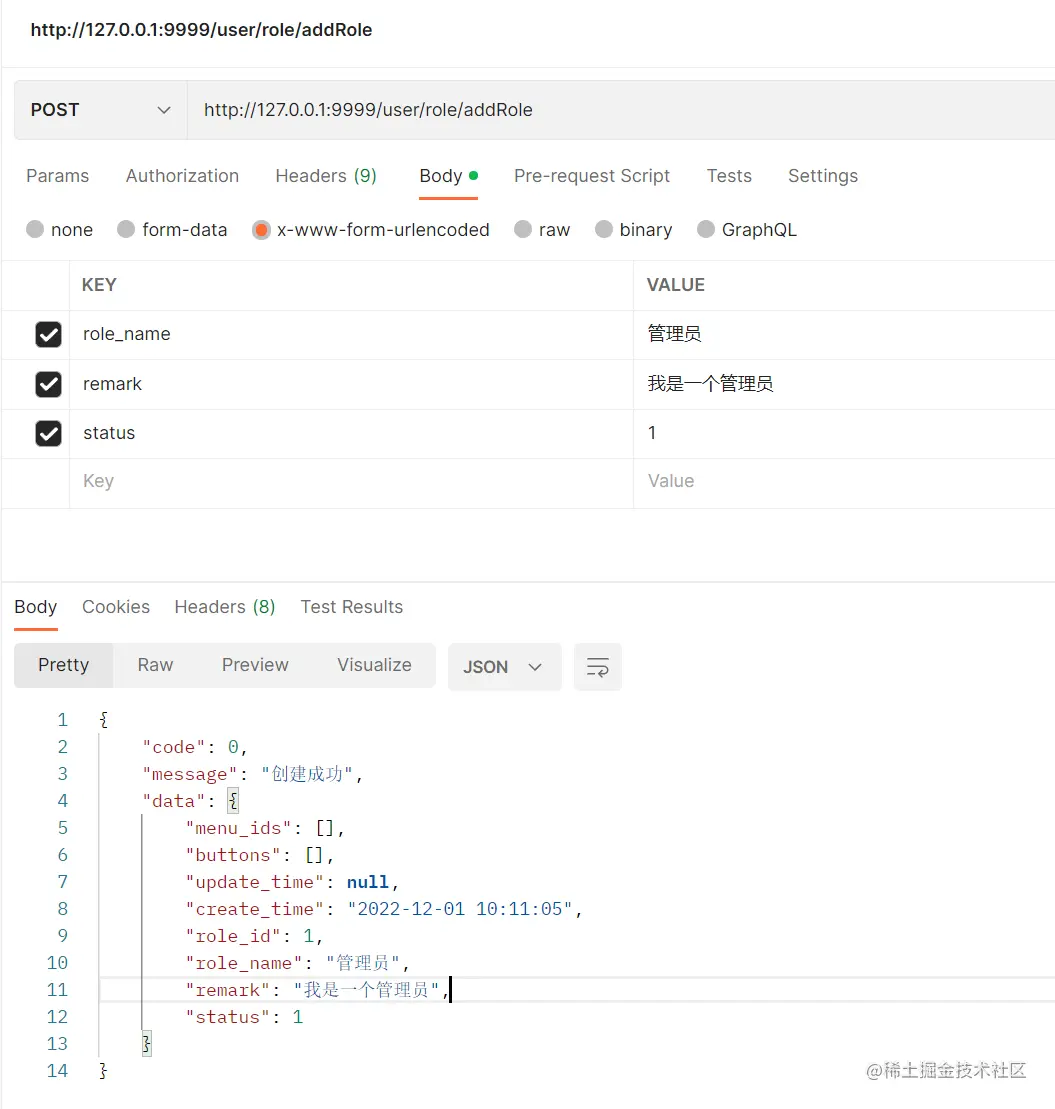Open the request Settings tab
The image size is (1055, 1109).
823,175
